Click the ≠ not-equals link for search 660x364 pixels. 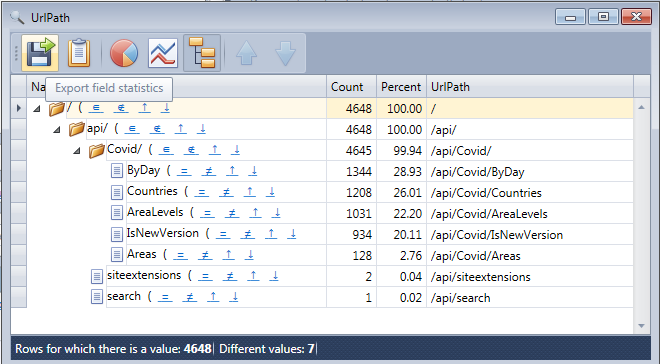click(x=190, y=297)
